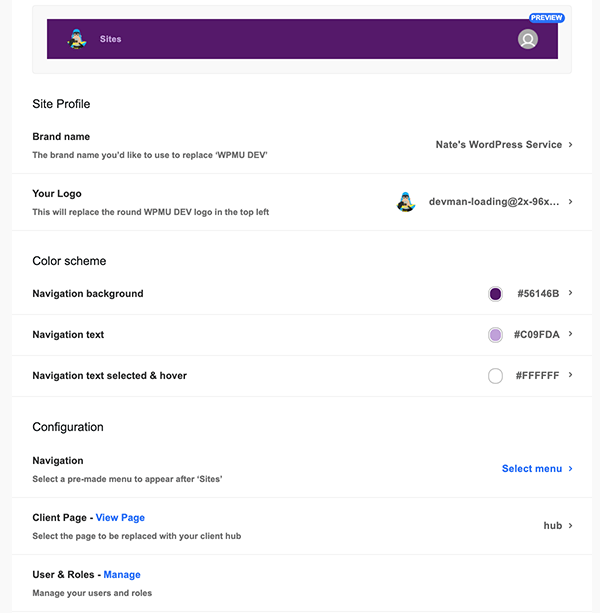Screen dimensions: 600x613
Task: Click the Navigation background label
Action: pyautogui.click(x=88, y=294)
